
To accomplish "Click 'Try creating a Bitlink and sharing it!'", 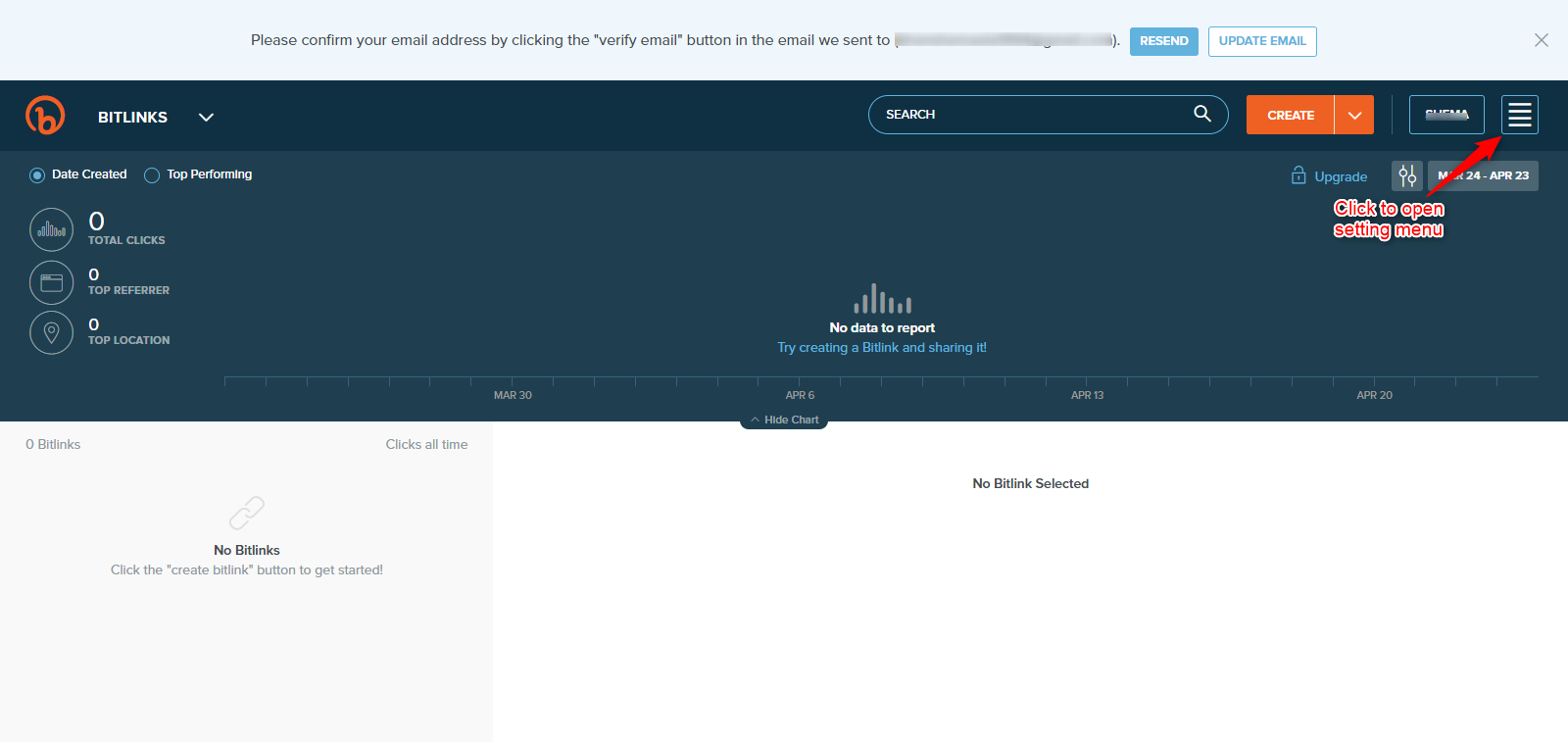I will pyautogui.click(x=882, y=347).
